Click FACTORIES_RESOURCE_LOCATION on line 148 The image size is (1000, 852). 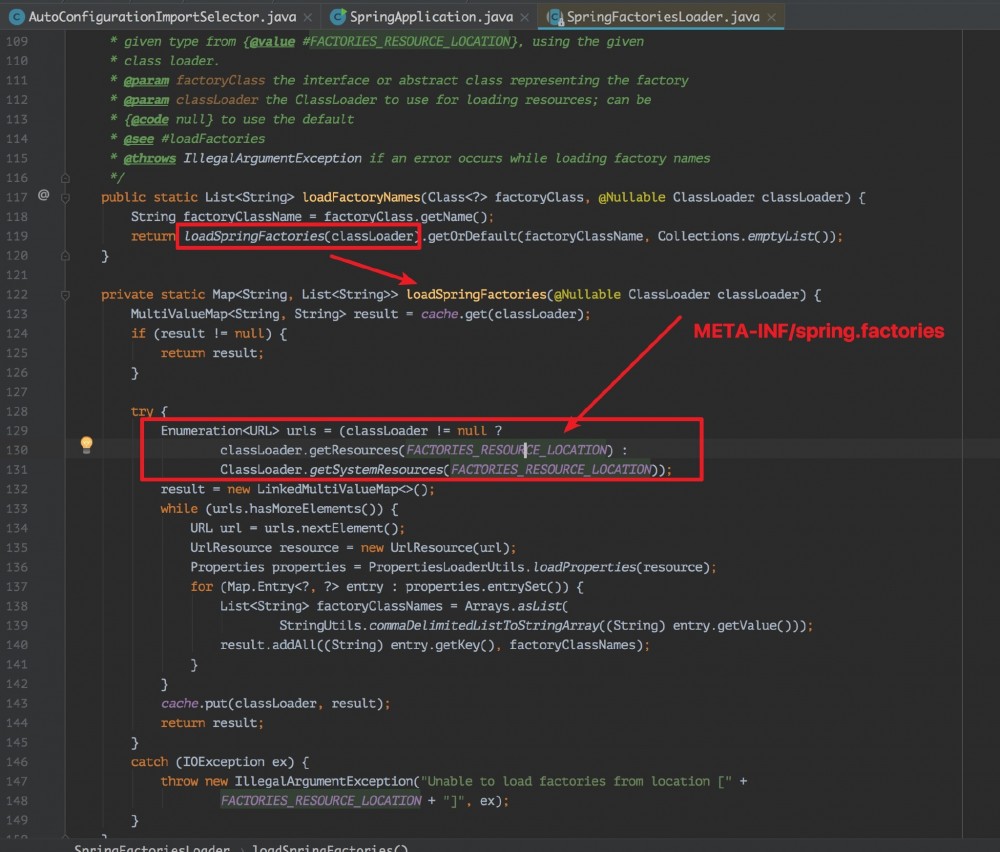tap(320, 800)
